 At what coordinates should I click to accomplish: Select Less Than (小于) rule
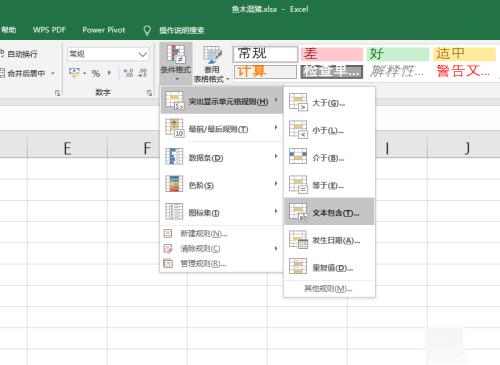pyautogui.click(x=329, y=130)
